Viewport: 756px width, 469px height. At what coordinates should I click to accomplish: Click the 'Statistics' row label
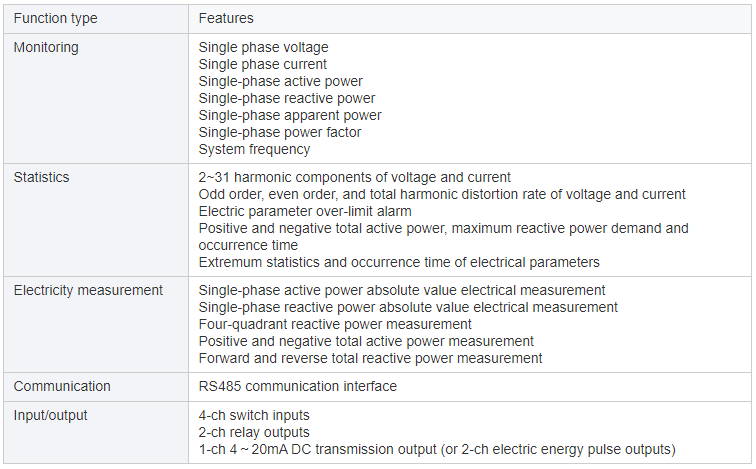[x=41, y=177]
